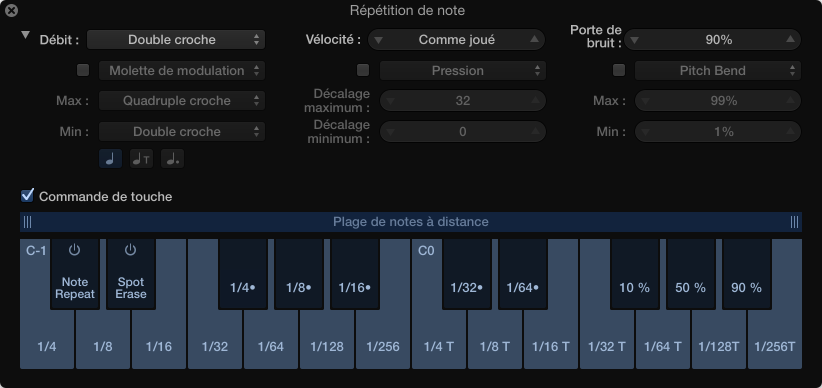The image size is (822, 388).
Task: Click the 90 % black key
Action: (x=747, y=274)
